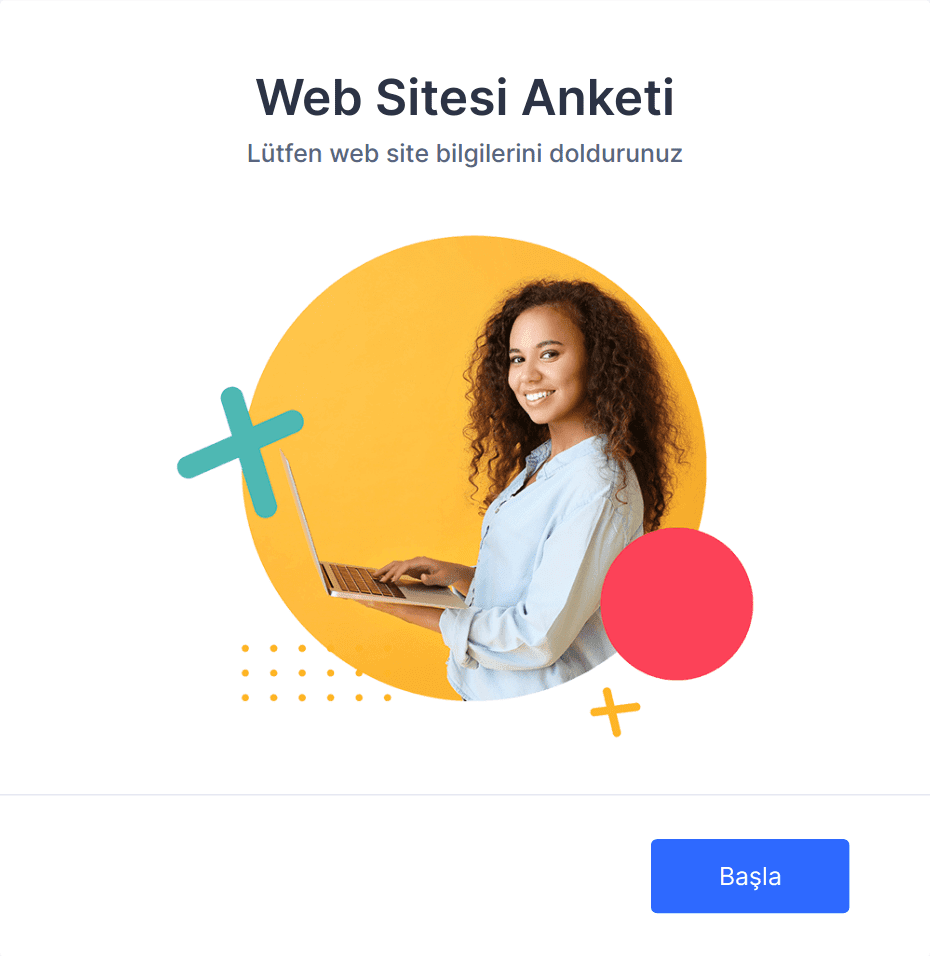Click the word Anketi in title
This screenshot has height=956, width=930.
click(598, 97)
